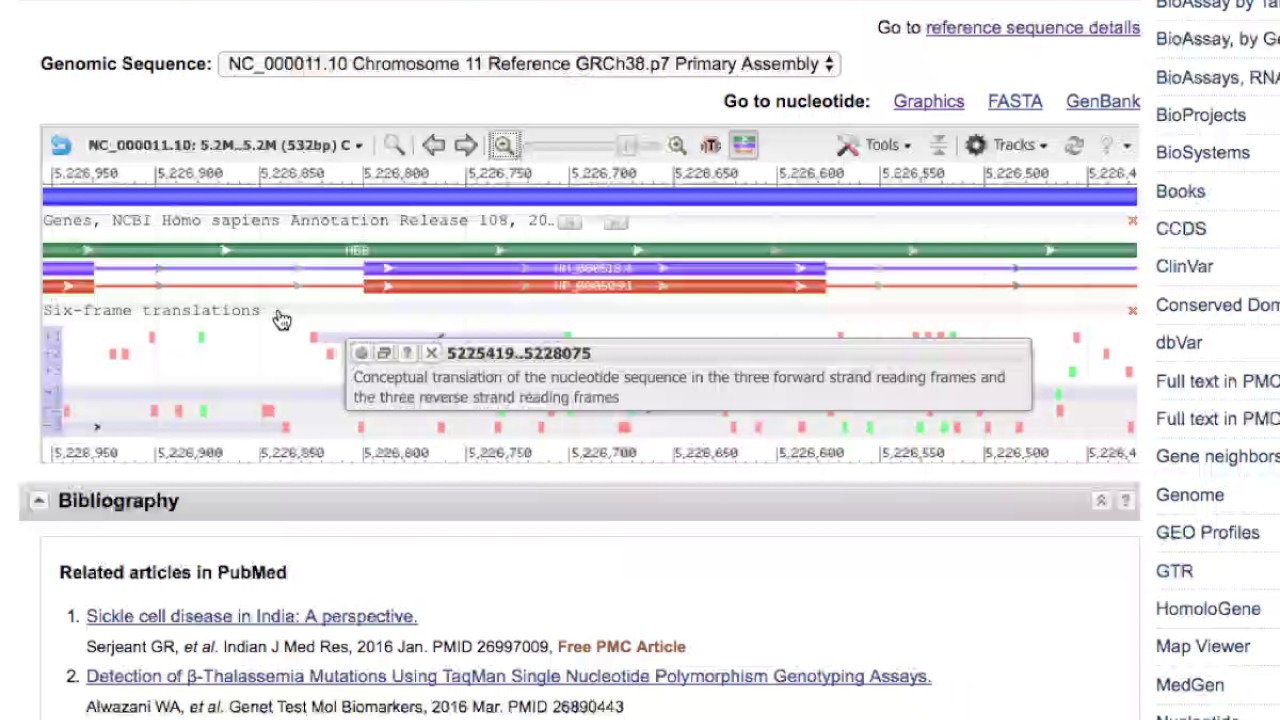Click the Tracks gear icon
The height and width of the screenshot is (720, 1280).
coord(976,145)
